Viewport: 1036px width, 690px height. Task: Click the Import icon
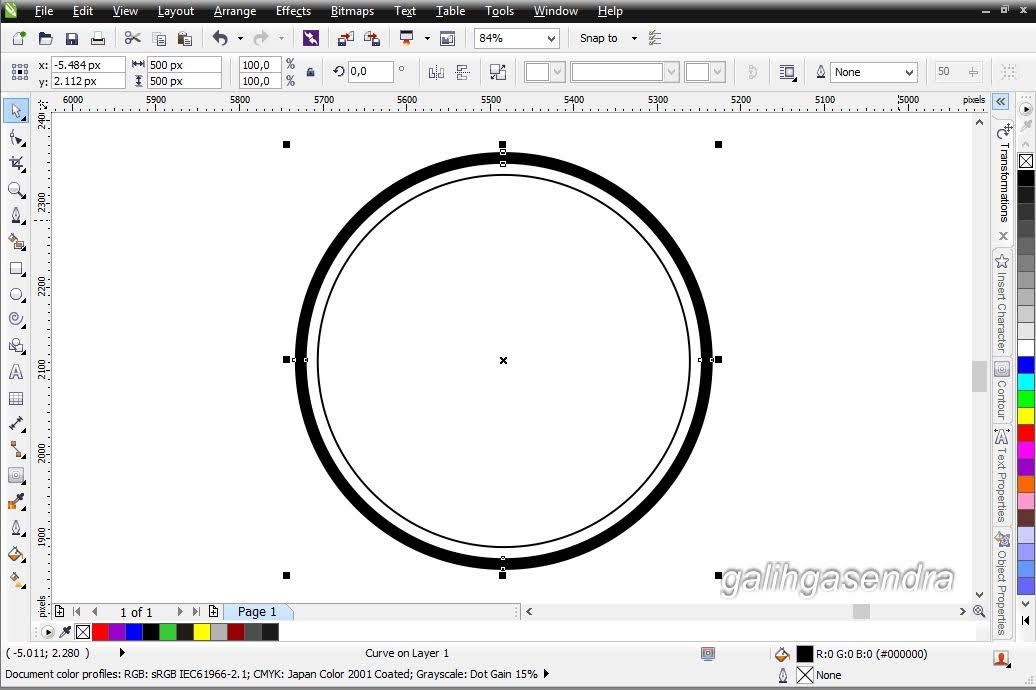tap(346, 38)
